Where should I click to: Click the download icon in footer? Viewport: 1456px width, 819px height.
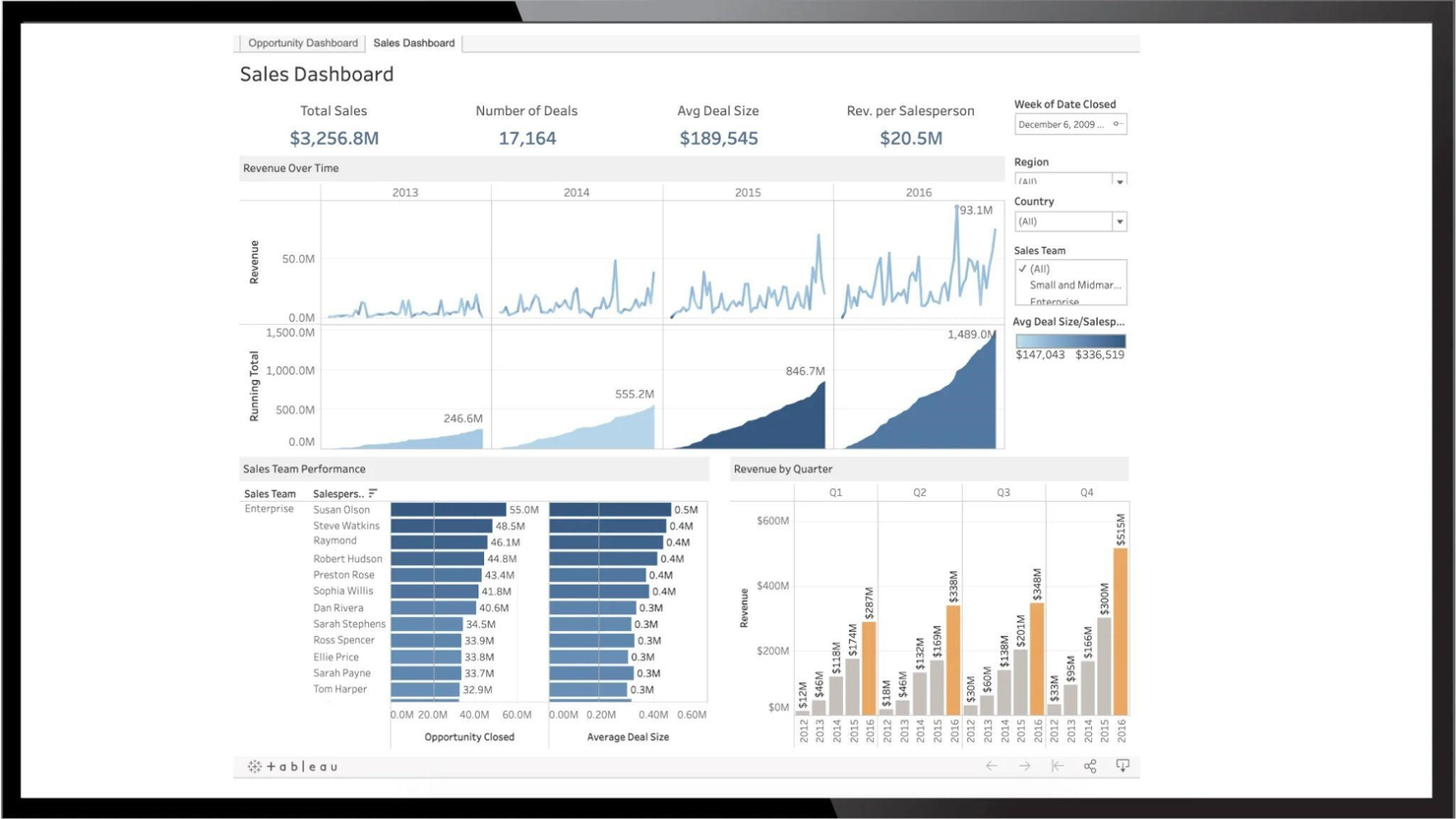(1122, 766)
